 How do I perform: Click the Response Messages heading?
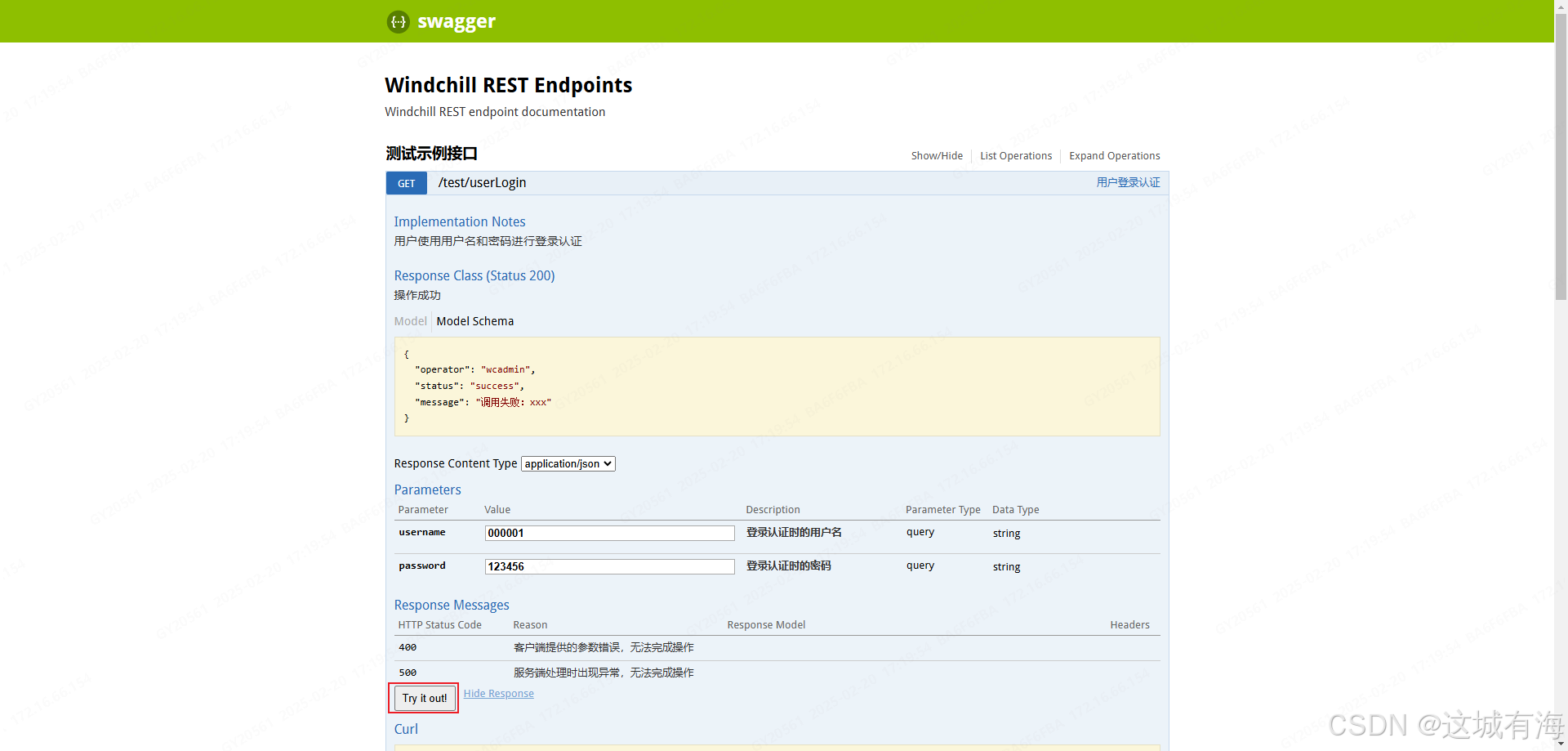point(452,605)
